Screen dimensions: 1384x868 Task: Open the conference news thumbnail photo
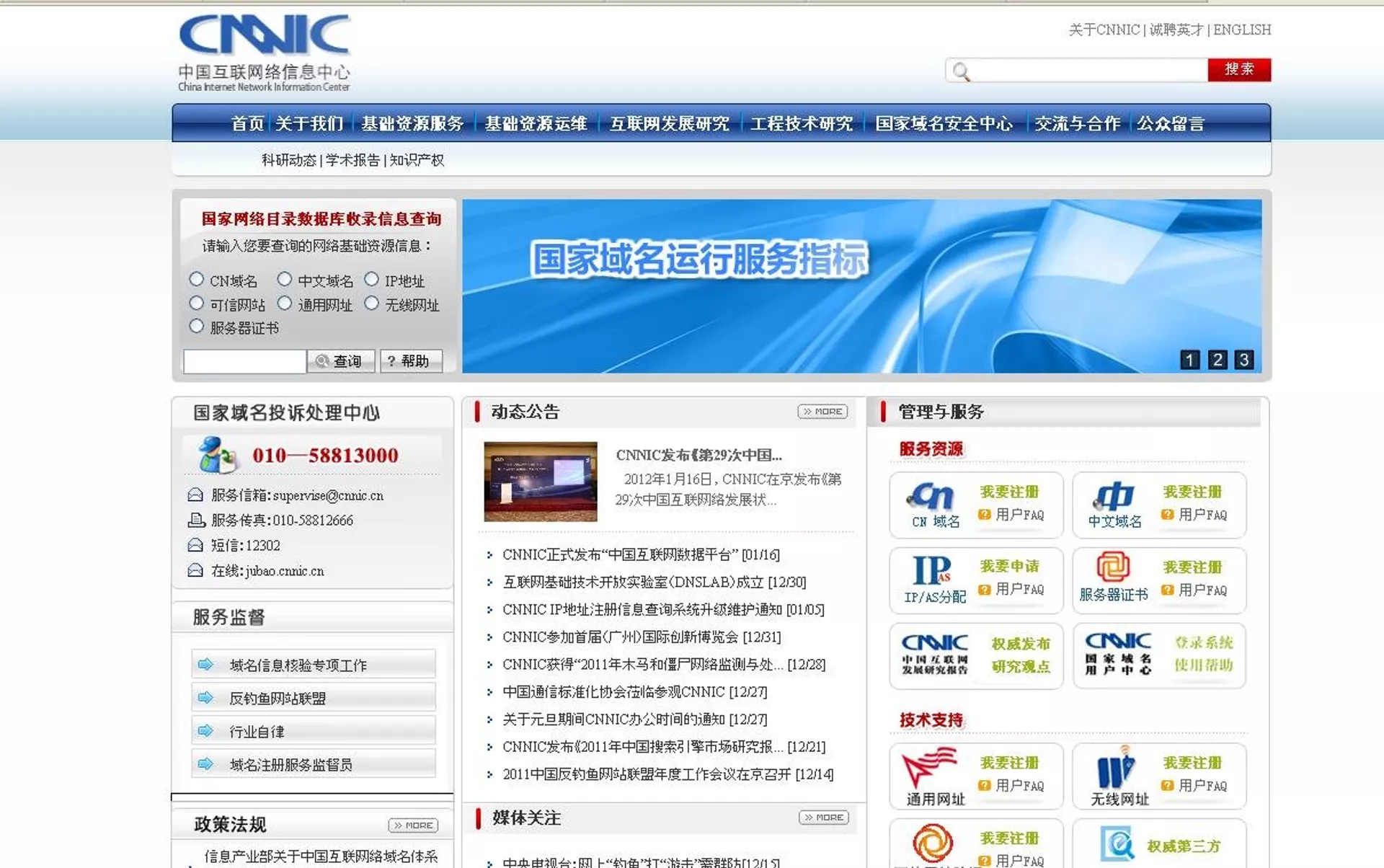541,482
